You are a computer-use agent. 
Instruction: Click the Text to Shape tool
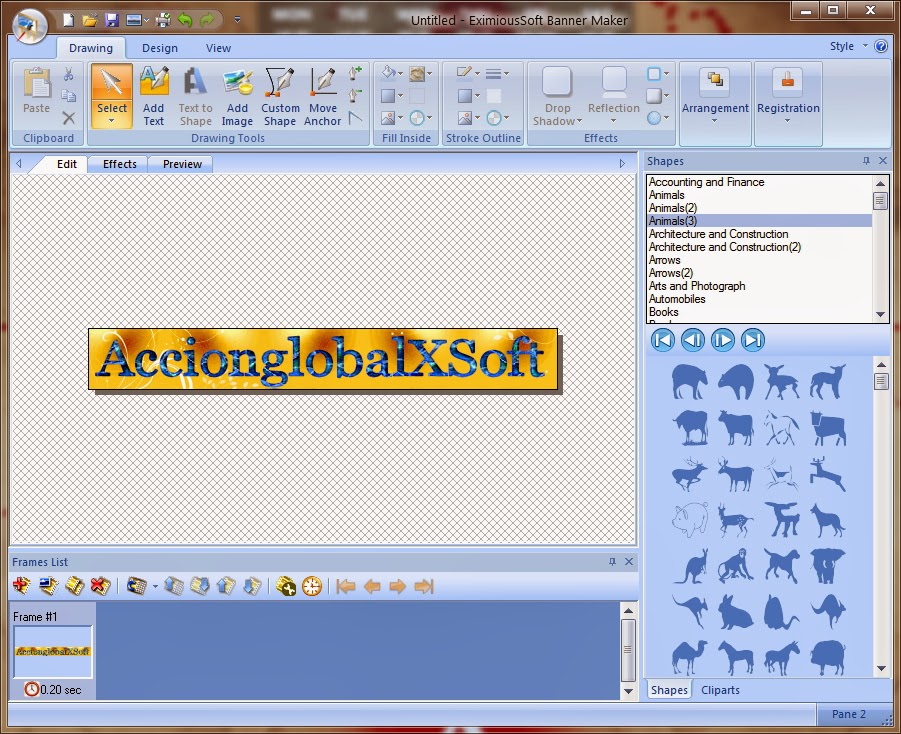click(195, 95)
